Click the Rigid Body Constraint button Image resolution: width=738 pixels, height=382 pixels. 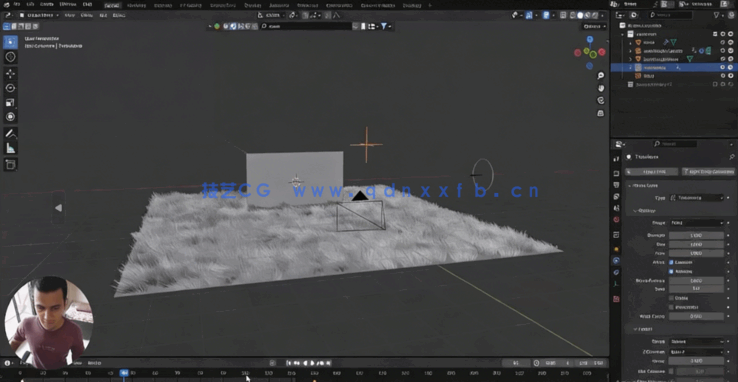pos(708,172)
